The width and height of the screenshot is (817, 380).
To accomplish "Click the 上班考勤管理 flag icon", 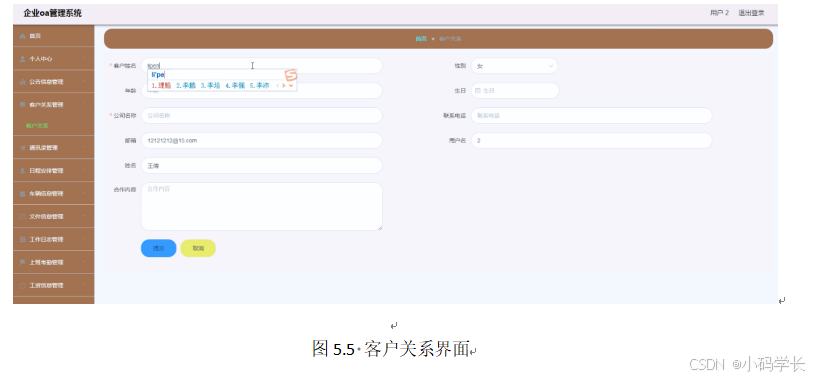I will pyautogui.click(x=22, y=262).
